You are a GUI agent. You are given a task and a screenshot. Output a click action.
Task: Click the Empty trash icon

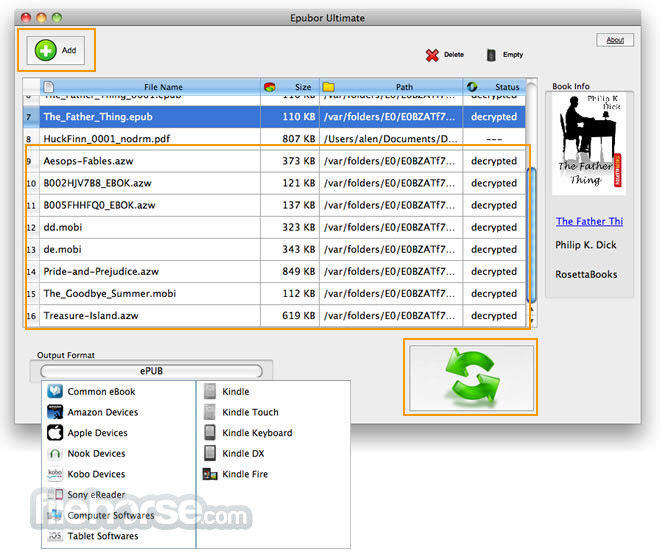coord(491,55)
